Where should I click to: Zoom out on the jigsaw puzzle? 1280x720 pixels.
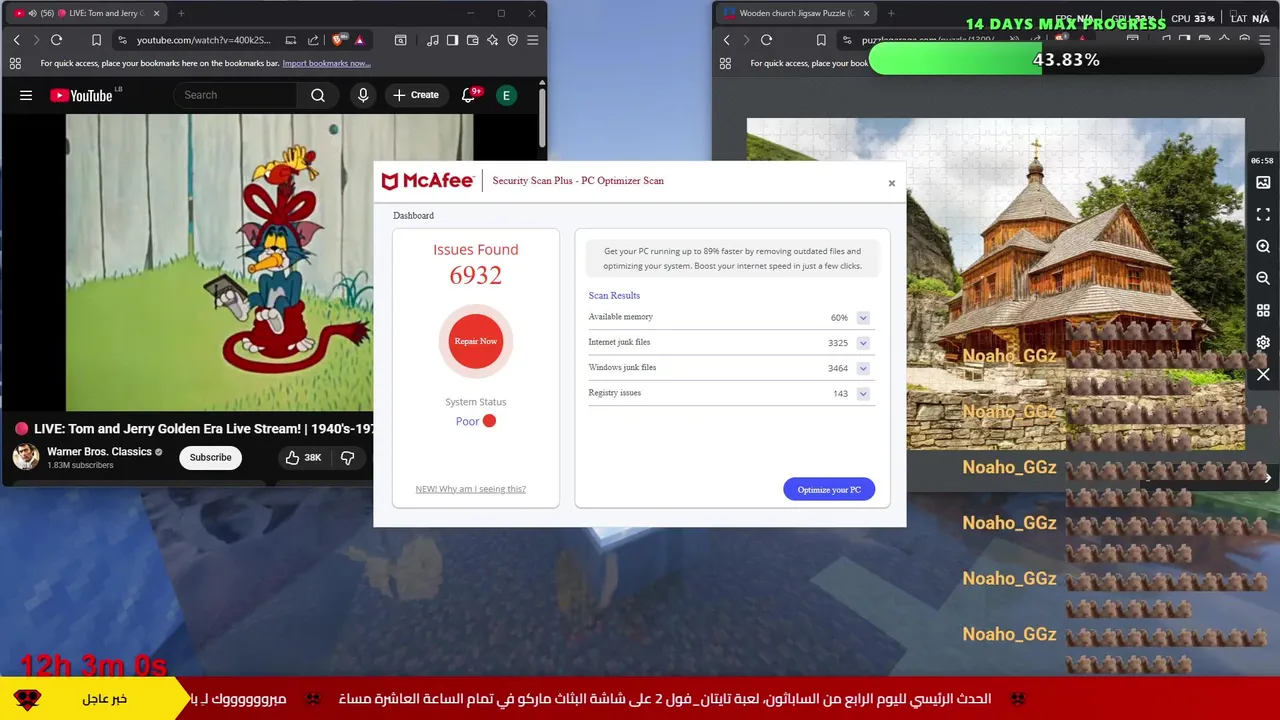tap(1263, 279)
